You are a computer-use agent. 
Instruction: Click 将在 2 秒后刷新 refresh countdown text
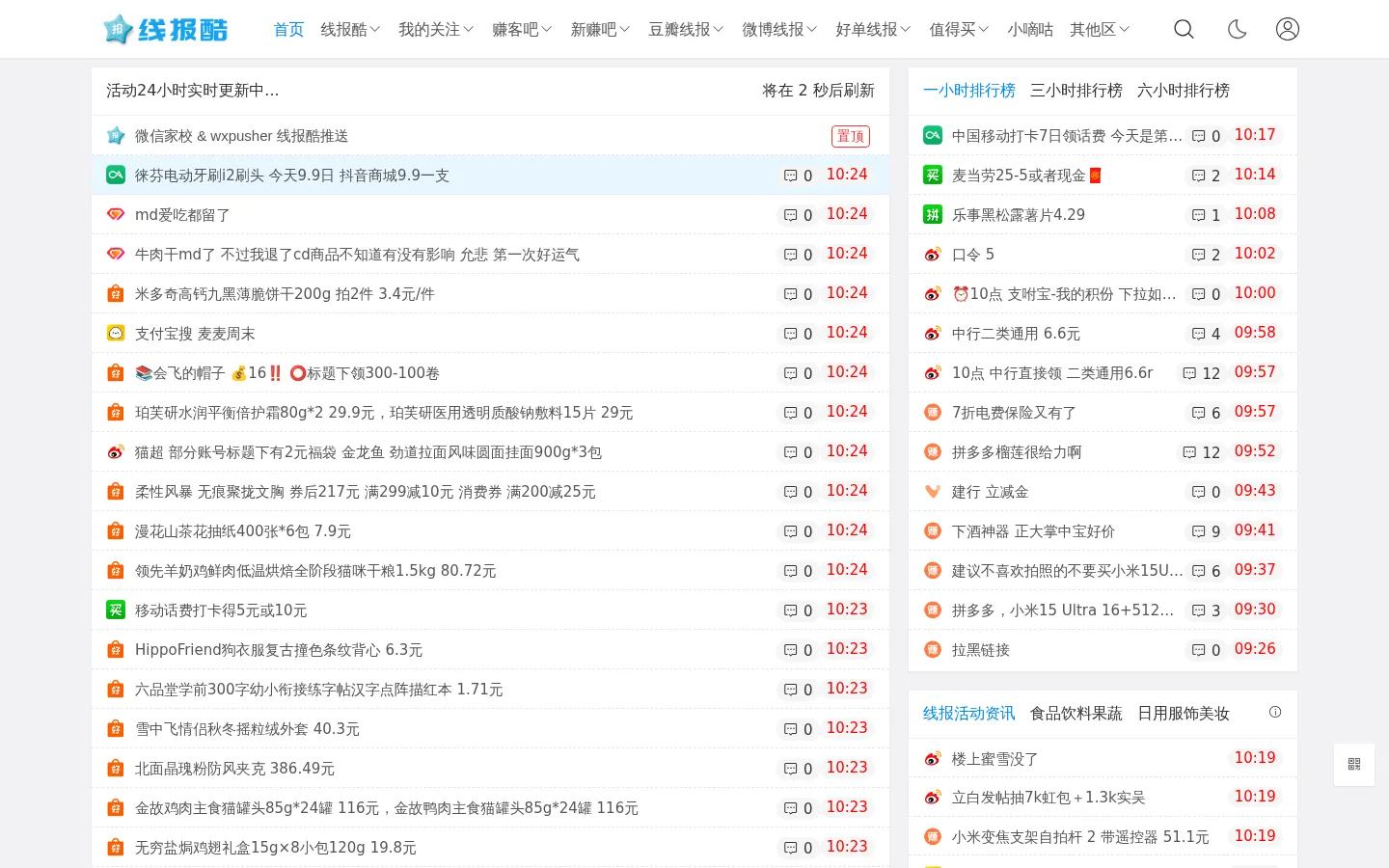[x=818, y=90]
